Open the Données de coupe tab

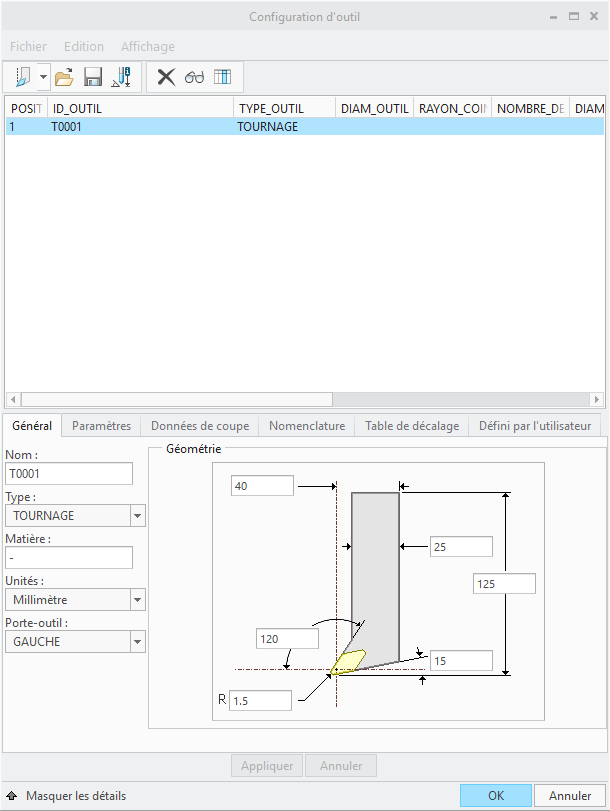[x=199, y=426]
